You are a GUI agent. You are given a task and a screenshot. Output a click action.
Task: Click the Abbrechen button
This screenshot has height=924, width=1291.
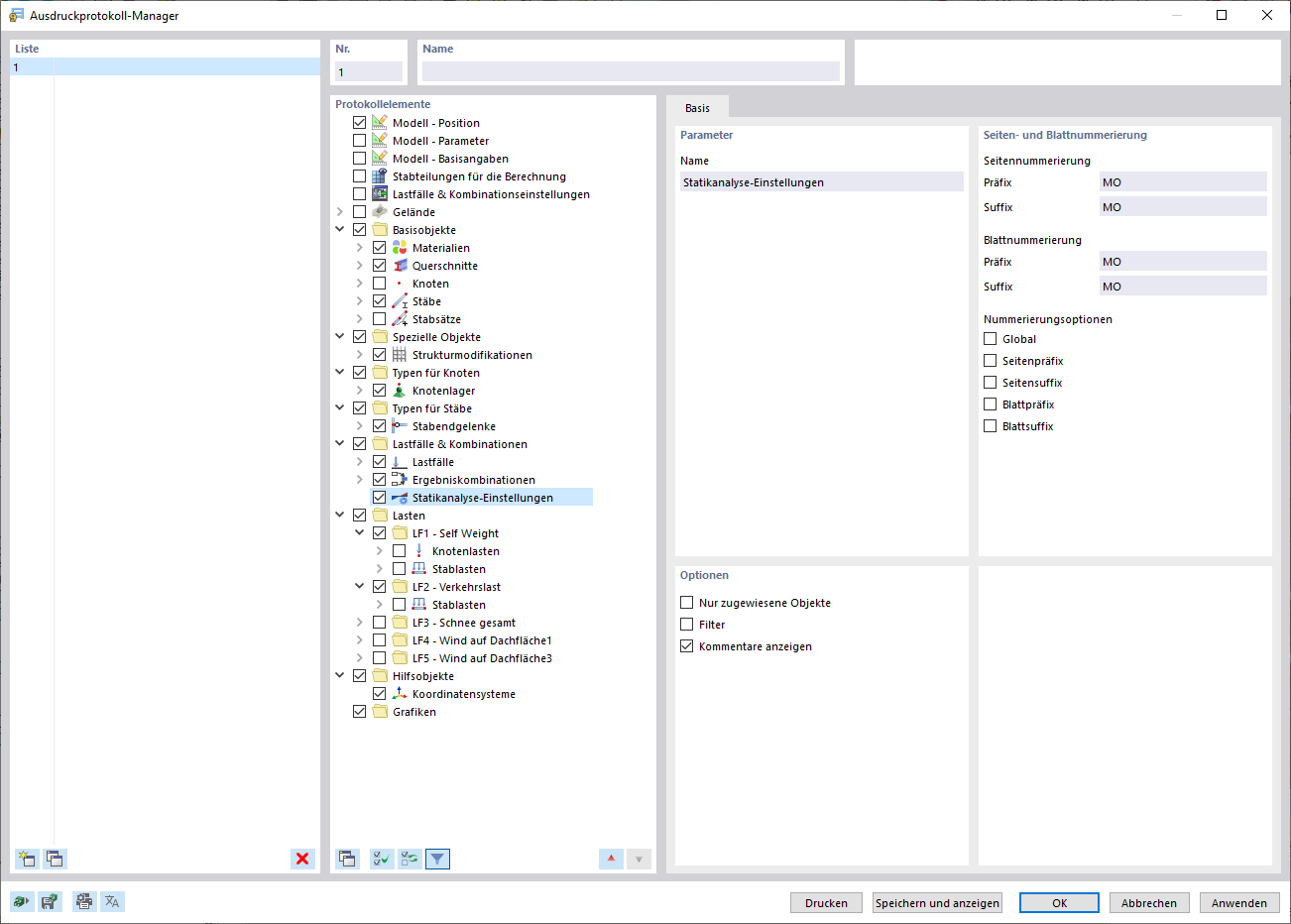1149,903
